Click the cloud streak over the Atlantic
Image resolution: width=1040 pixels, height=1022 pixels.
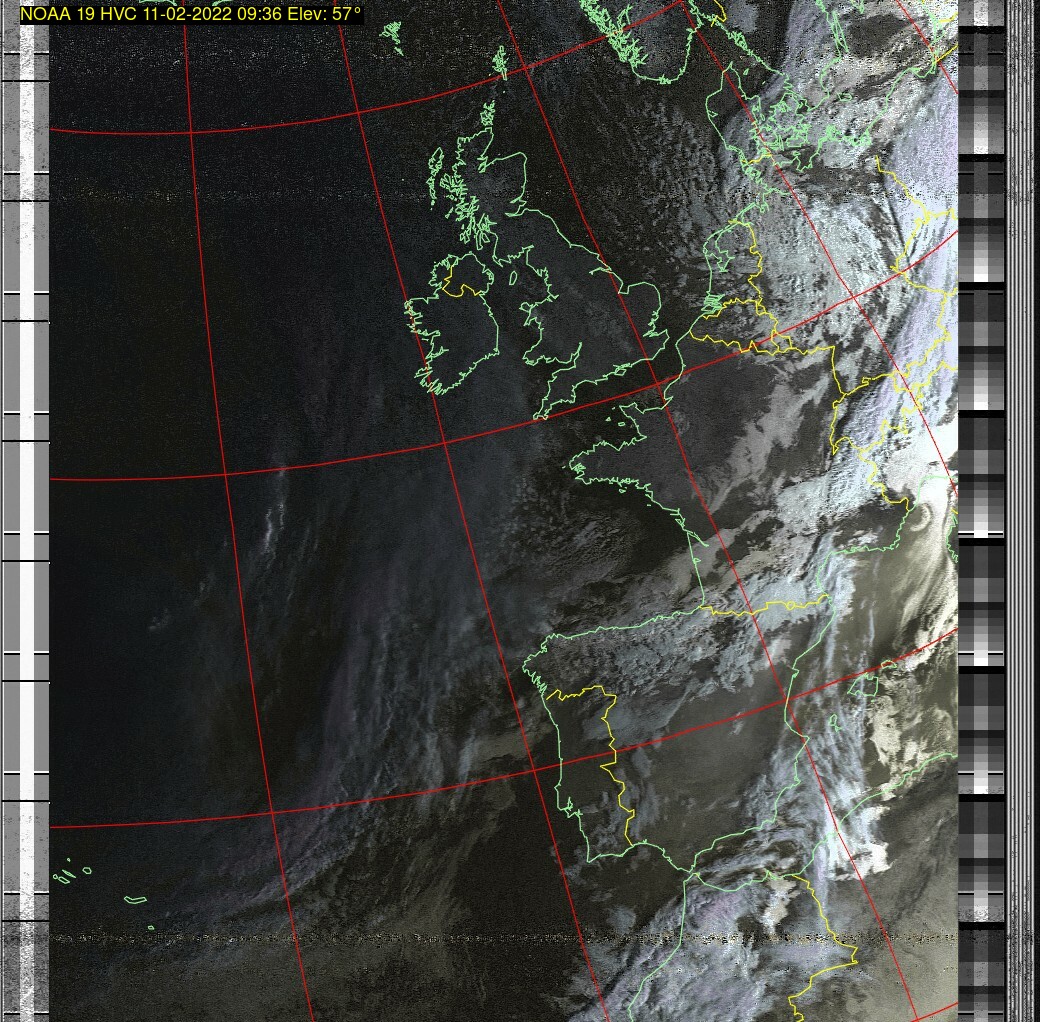[270, 520]
